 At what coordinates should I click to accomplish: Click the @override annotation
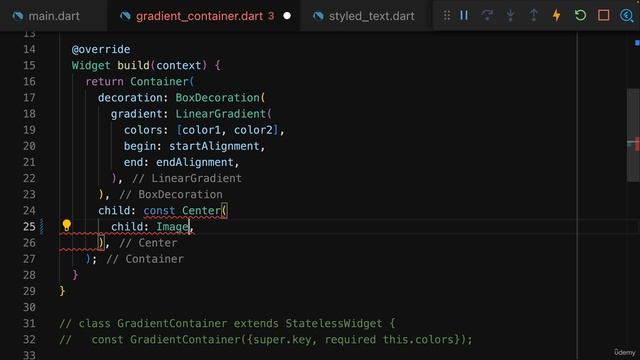pos(101,49)
